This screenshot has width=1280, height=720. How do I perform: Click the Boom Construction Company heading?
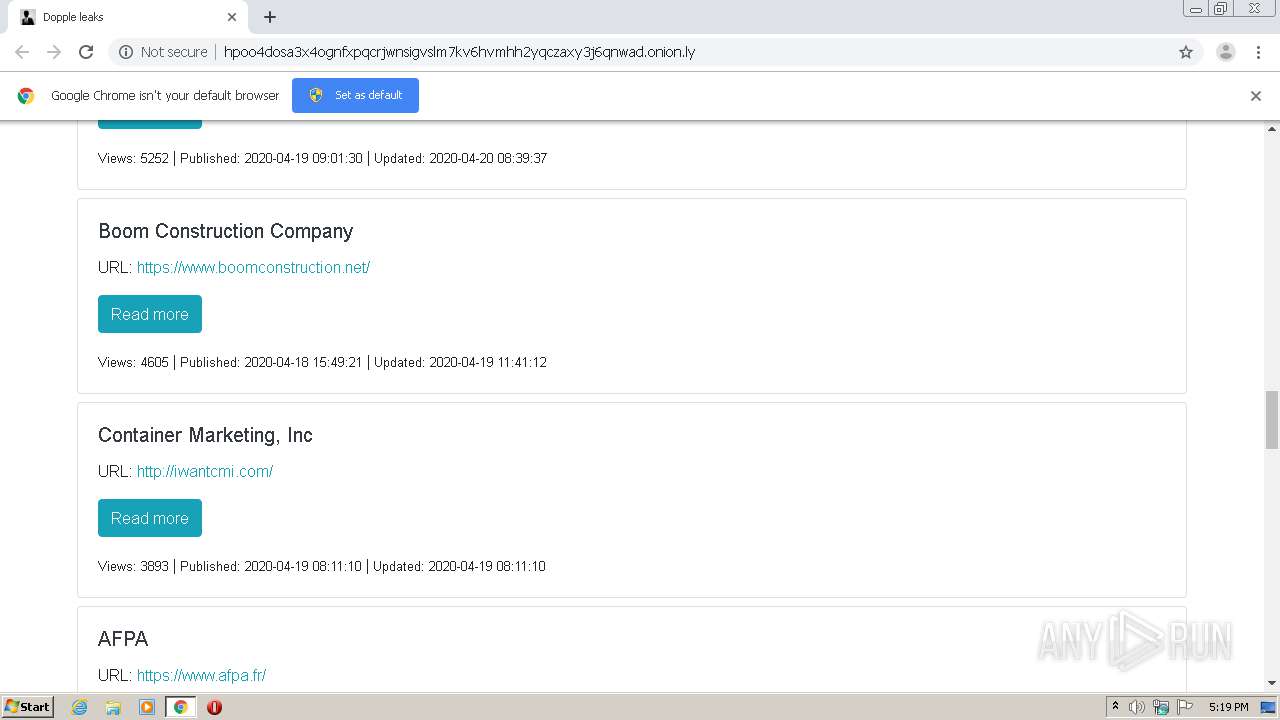click(x=226, y=231)
